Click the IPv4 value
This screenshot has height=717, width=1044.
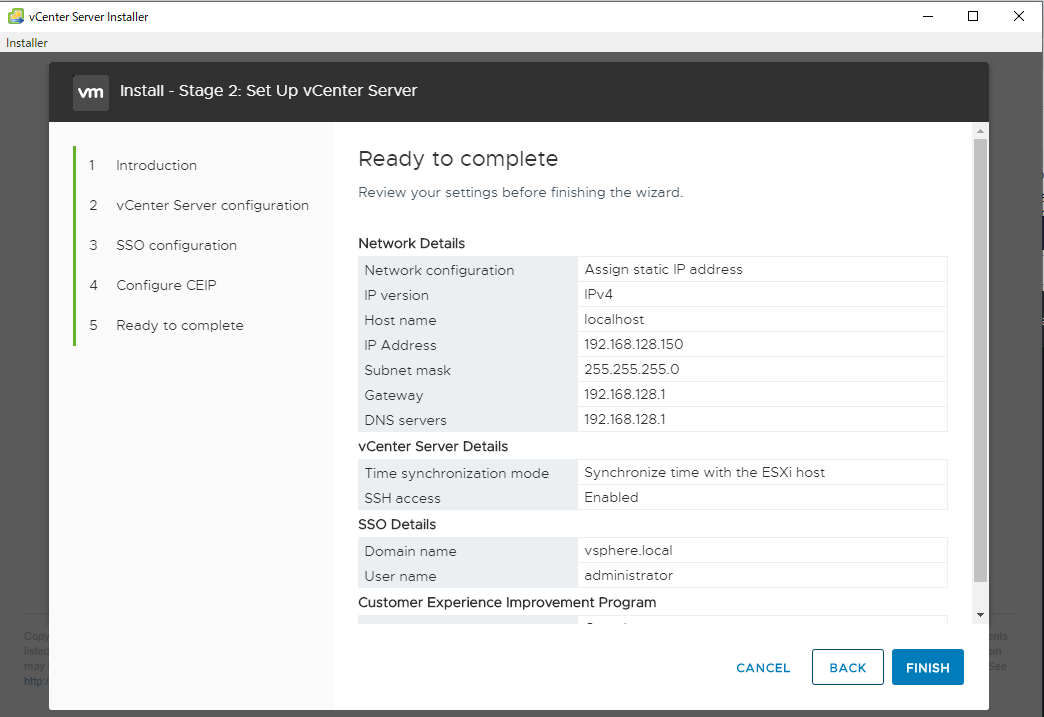click(598, 294)
